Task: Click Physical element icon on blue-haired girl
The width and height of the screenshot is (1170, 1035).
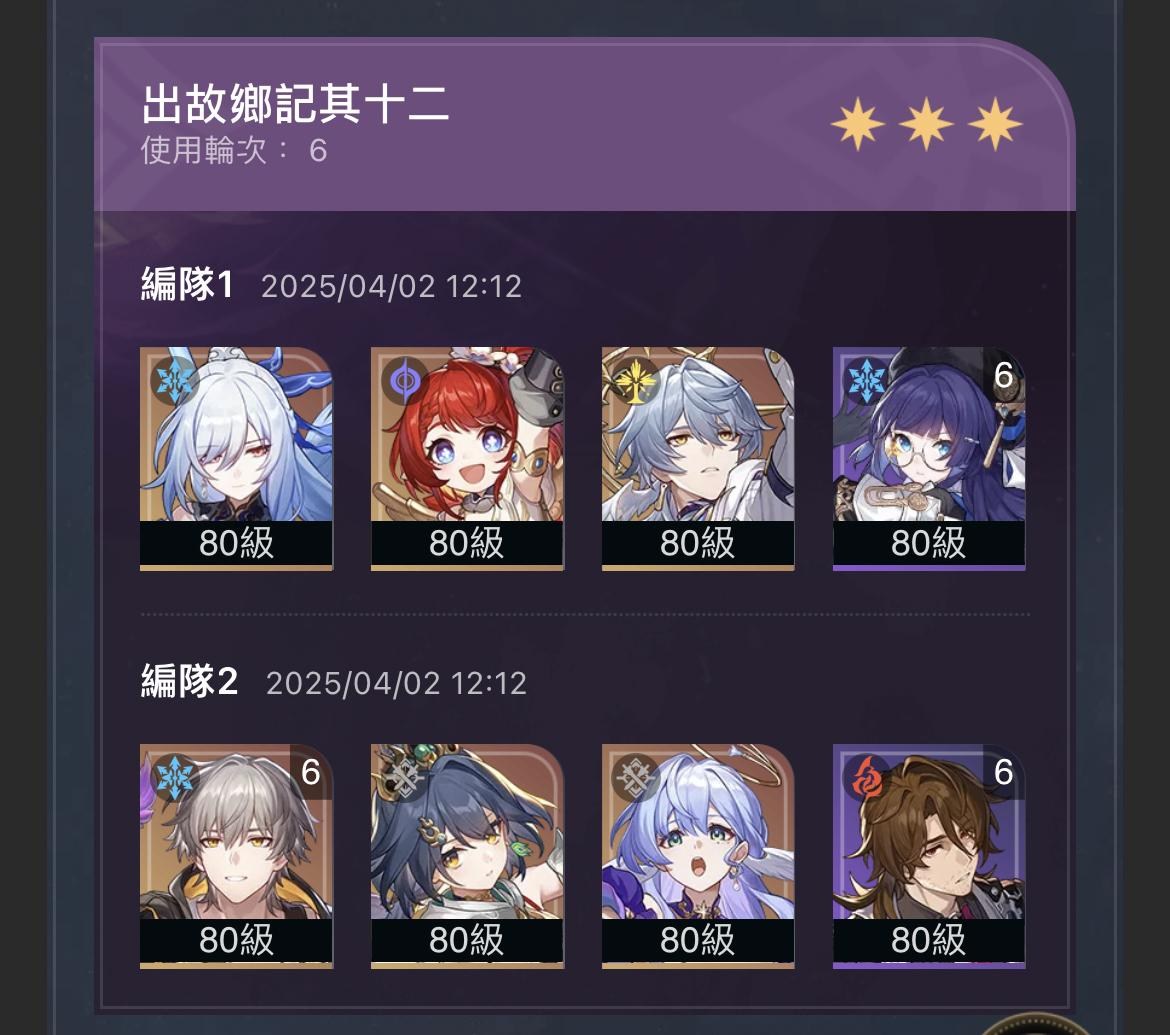Action: pos(635,778)
